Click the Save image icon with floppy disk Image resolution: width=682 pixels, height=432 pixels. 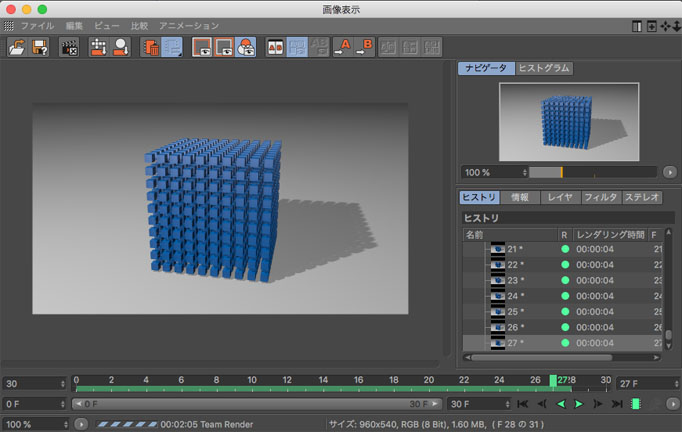pos(40,47)
